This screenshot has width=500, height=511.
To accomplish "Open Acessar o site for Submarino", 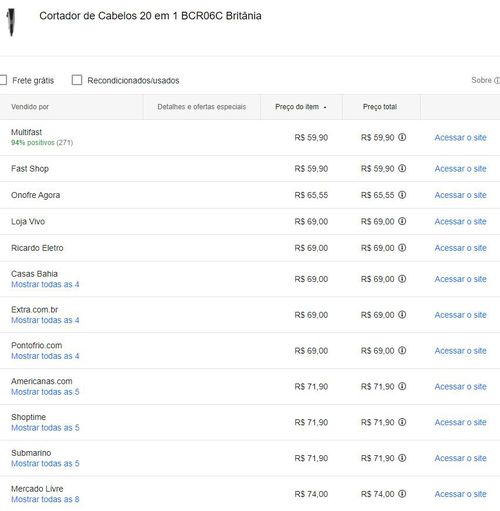I will point(460,458).
